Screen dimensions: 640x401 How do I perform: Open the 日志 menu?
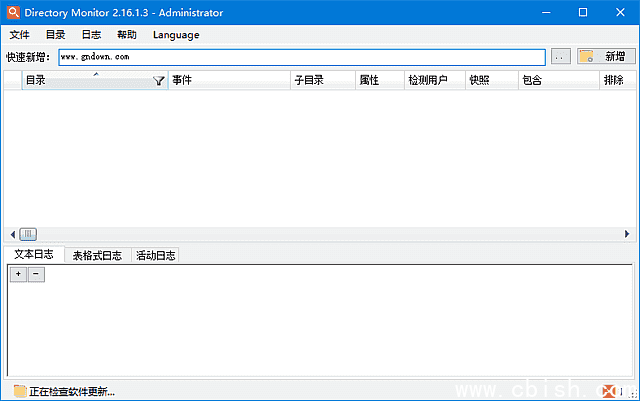(91, 35)
